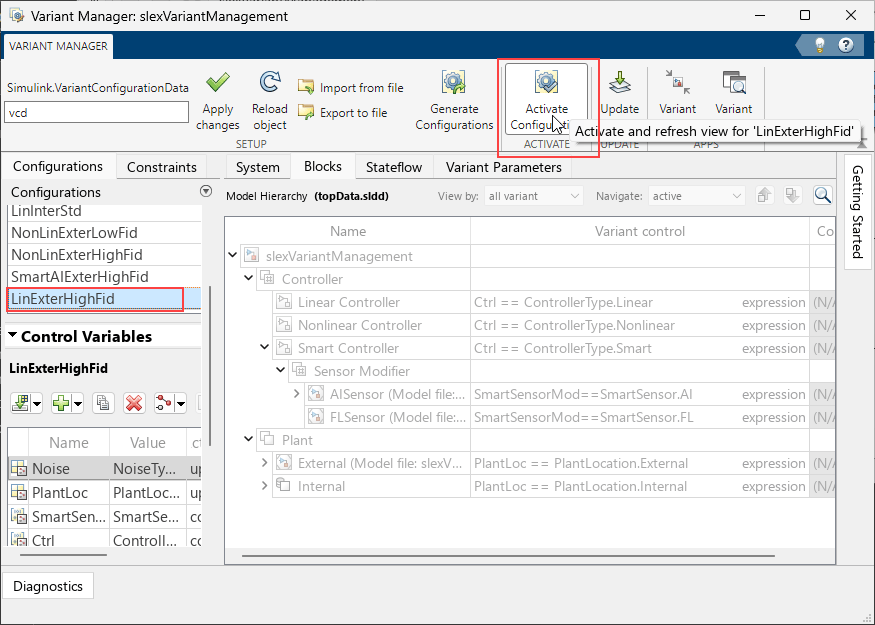Select the Nonlinear Controller row

tap(540, 325)
